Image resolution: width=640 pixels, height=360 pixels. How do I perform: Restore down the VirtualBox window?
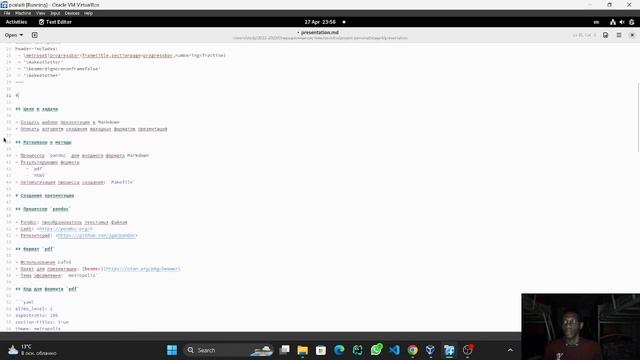point(609,5)
